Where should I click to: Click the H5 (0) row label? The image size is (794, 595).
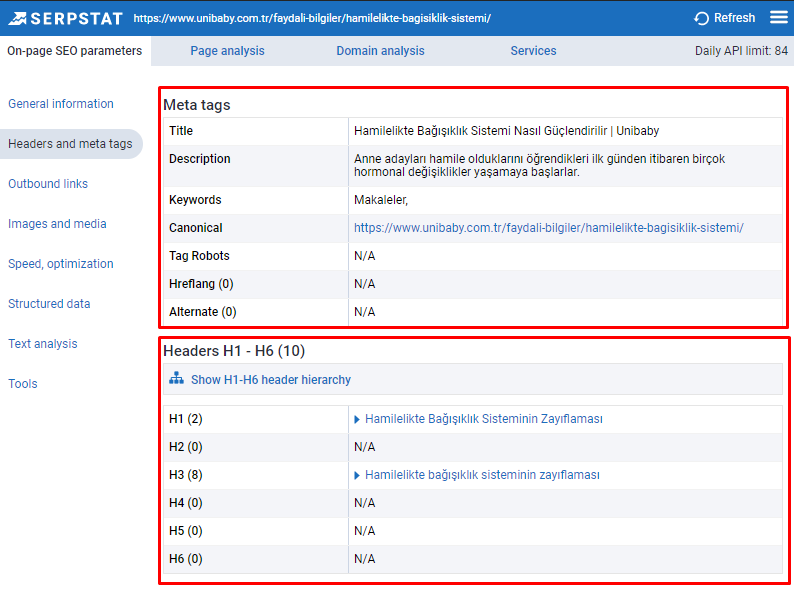(x=186, y=531)
